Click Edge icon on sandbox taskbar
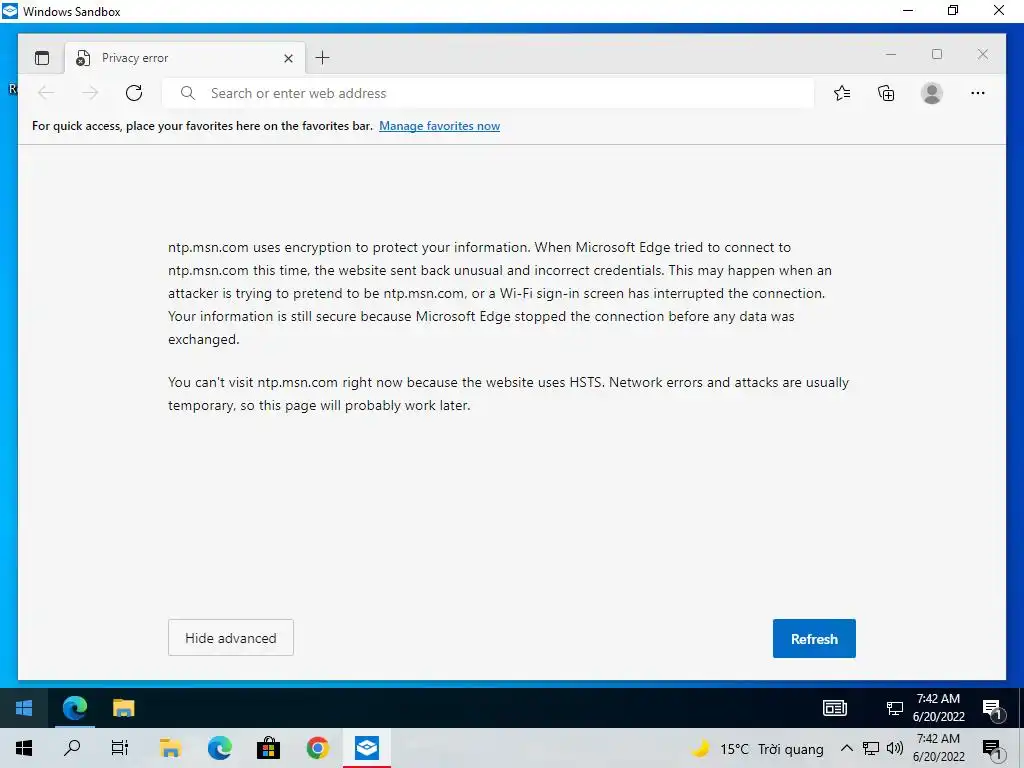 (x=75, y=708)
